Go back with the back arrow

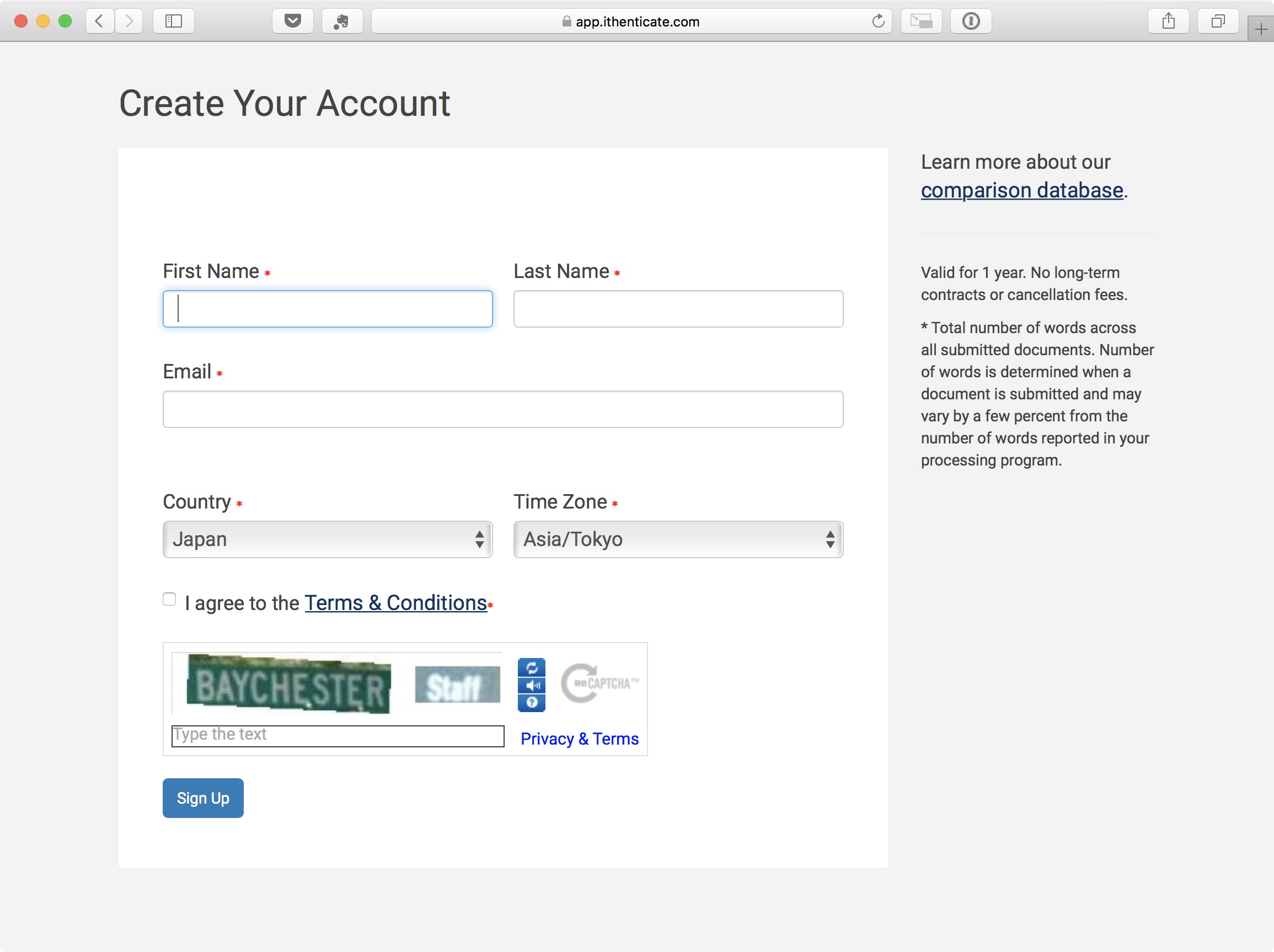(x=100, y=22)
